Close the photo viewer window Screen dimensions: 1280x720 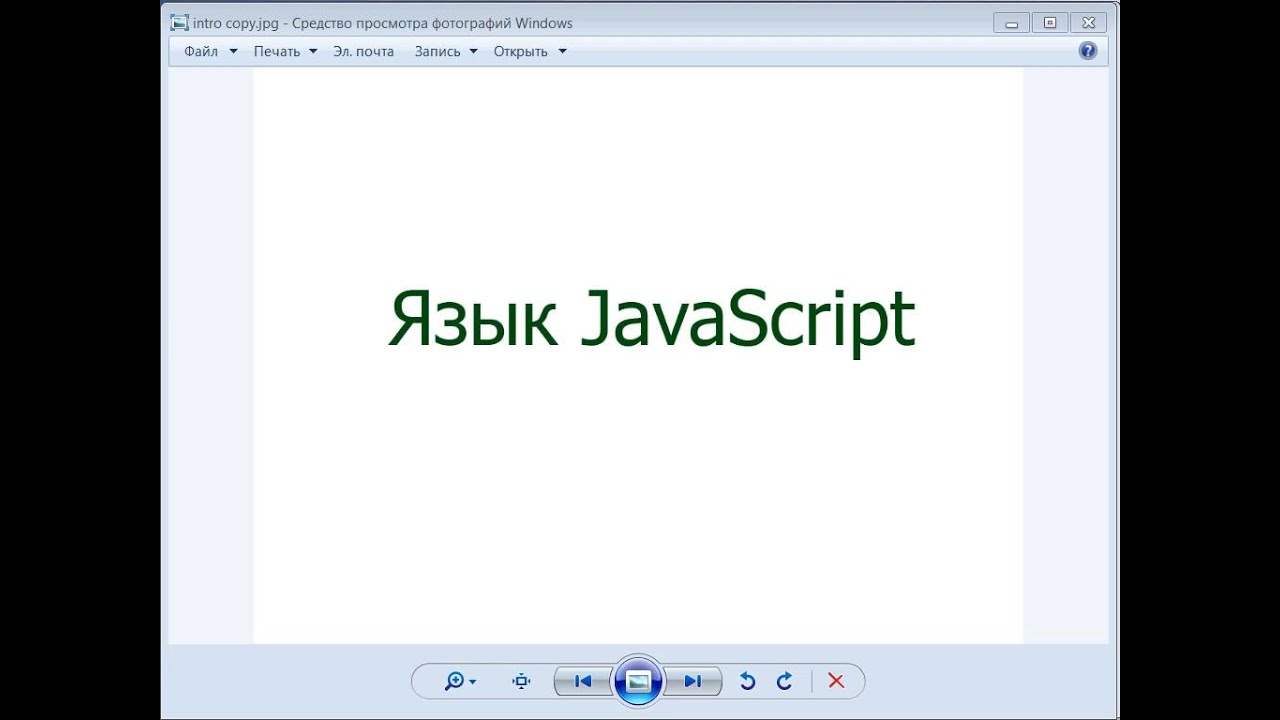coord(1088,23)
